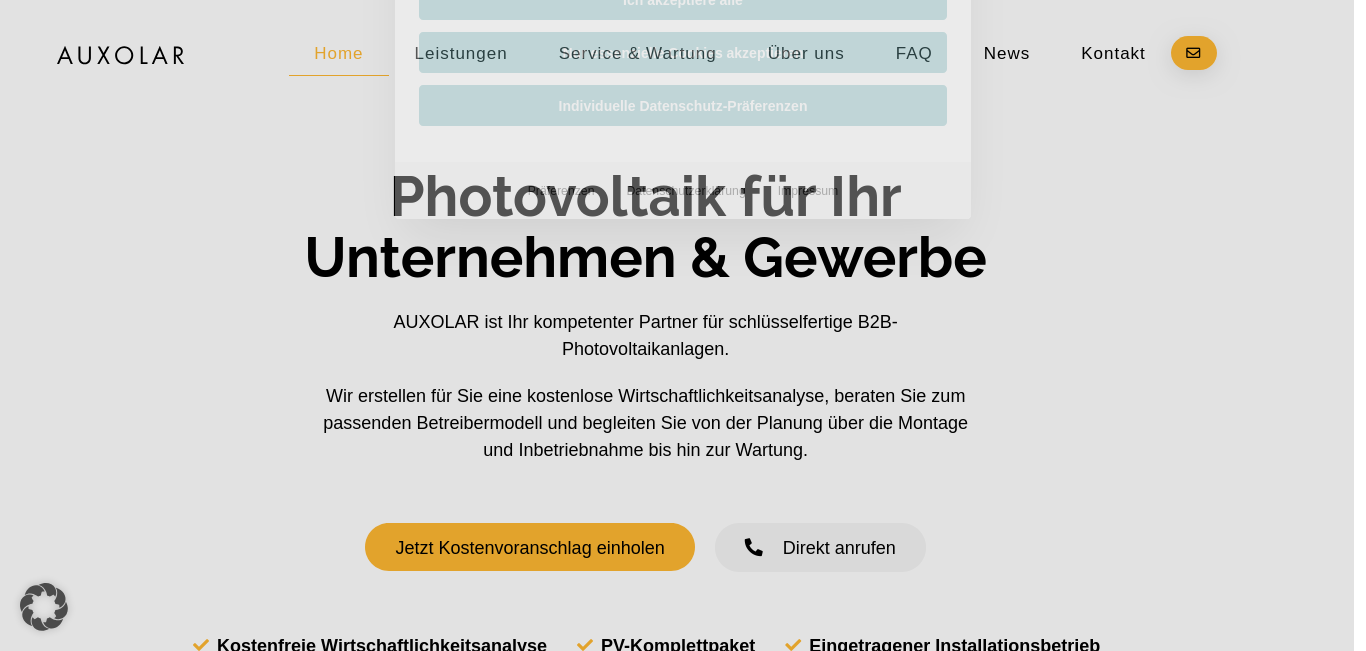Navigate to the FAQ page
Screen dimensions: 1366x651
point(914,54)
